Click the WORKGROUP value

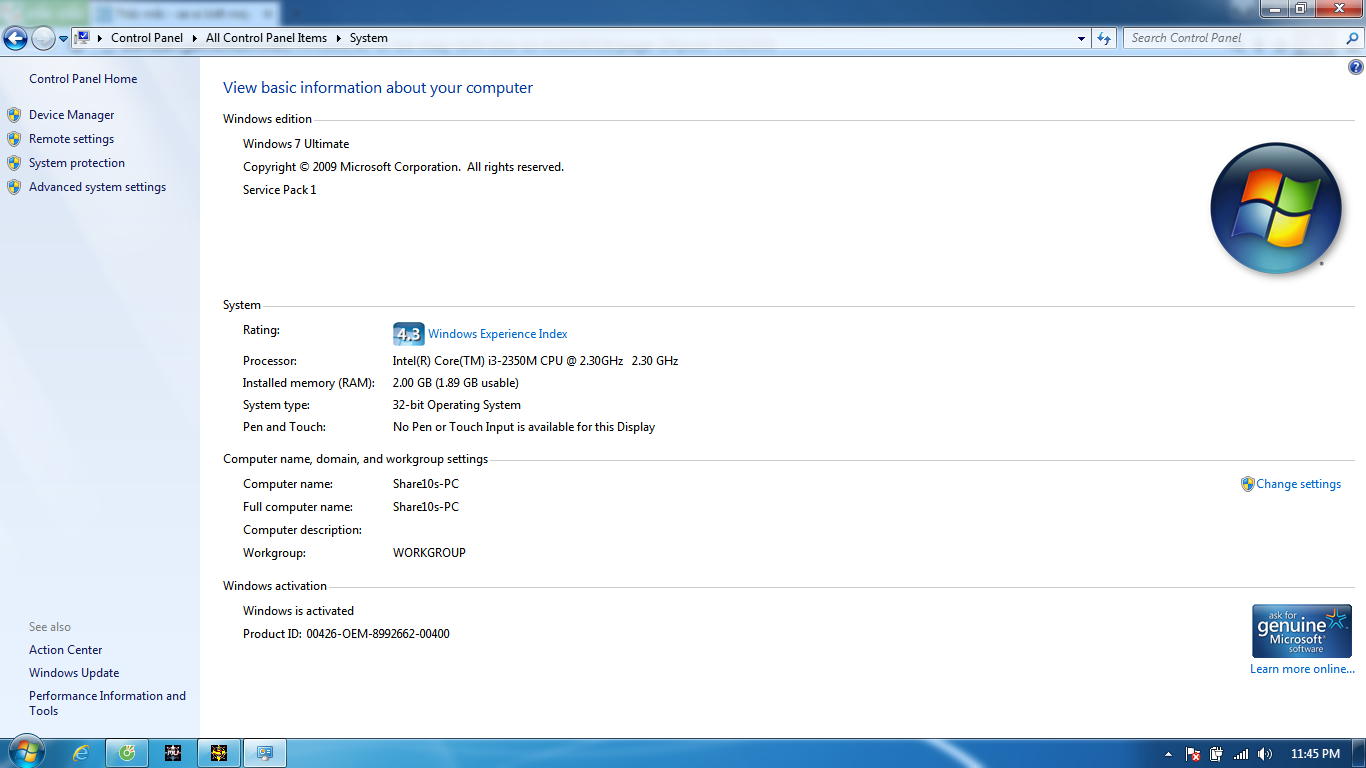(429, 553)
